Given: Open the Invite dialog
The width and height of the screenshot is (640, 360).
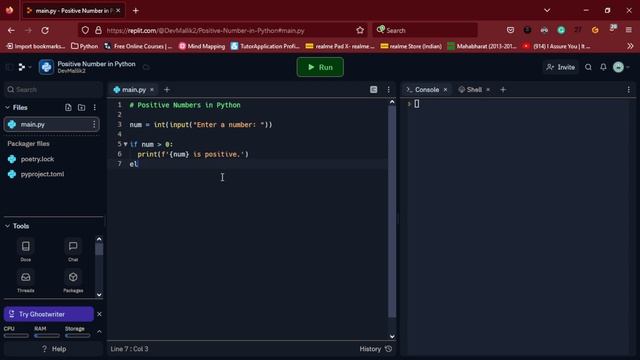Looking at the screenshot, I should 560,67.
